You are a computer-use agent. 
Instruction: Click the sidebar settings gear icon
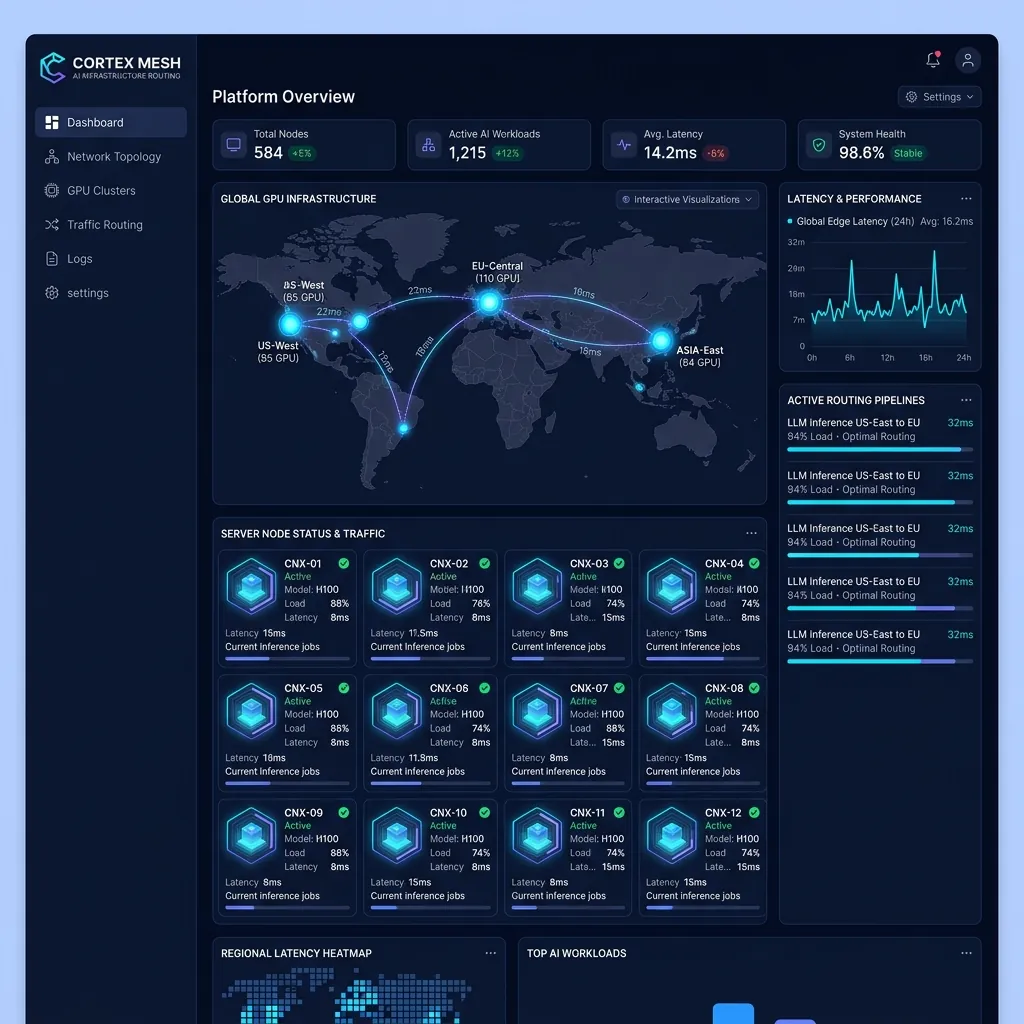[x=52, y=293]
